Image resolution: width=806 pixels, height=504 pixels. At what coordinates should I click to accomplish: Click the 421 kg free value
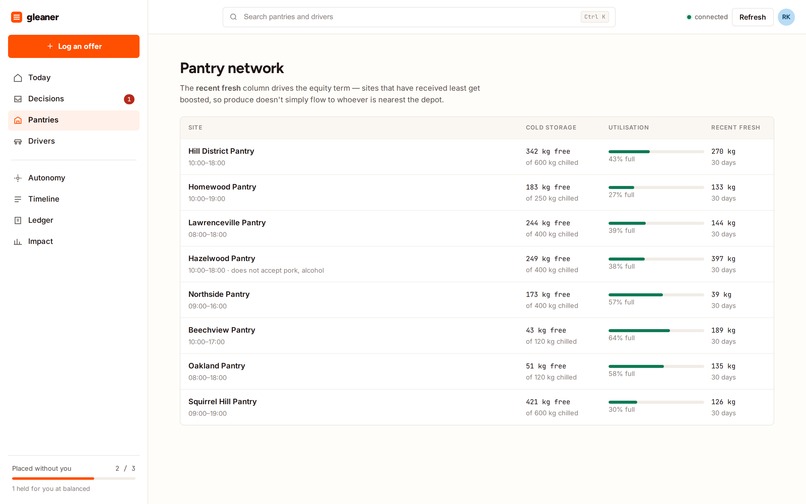click(x=548, y=402)
